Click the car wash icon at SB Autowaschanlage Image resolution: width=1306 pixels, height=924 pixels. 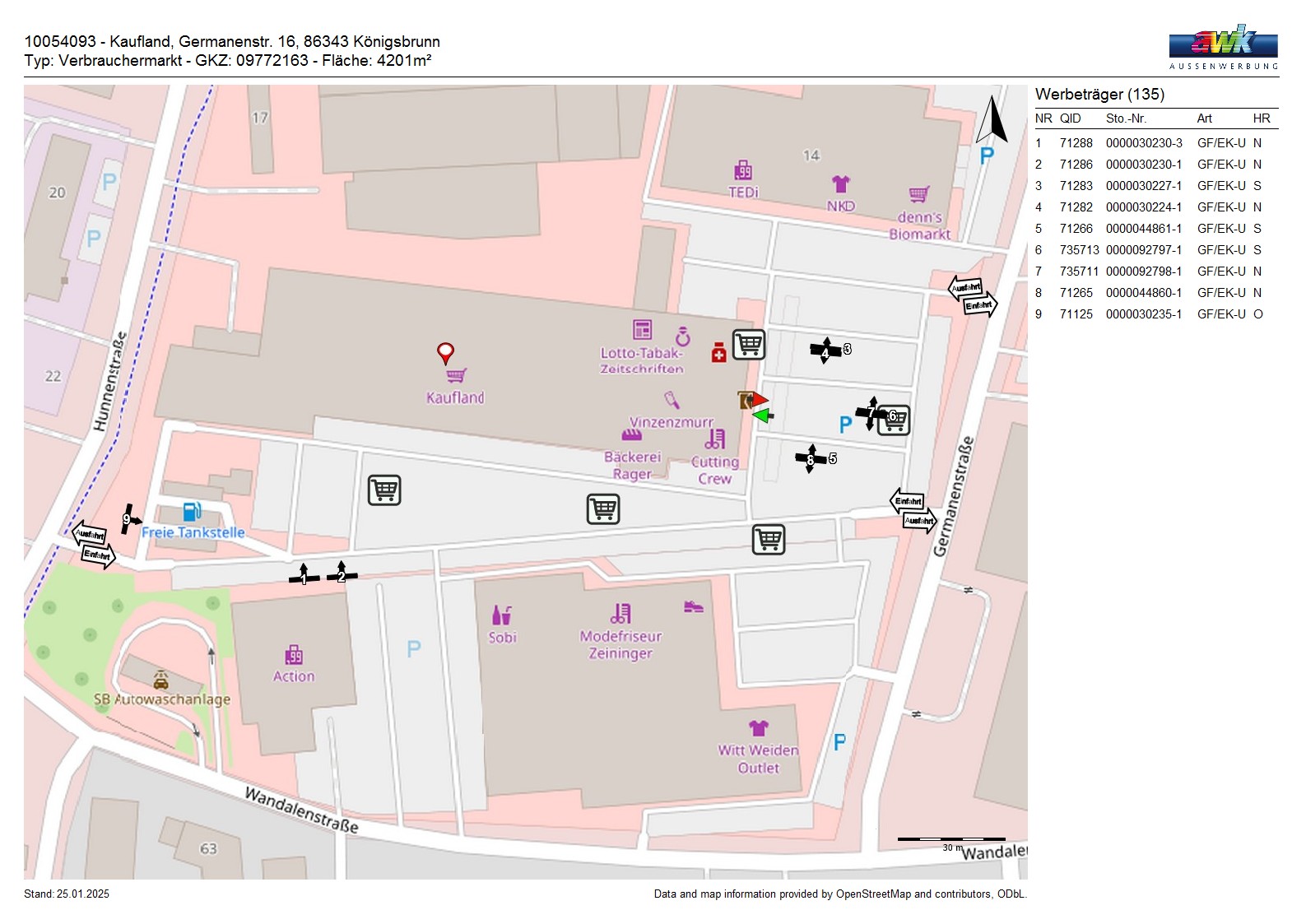point(161,680)
